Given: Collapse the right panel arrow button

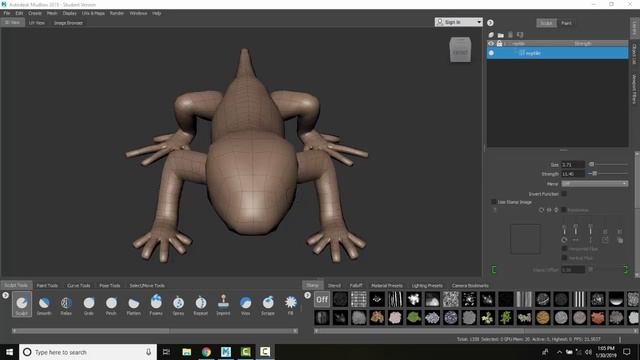Looking at the screenshot, I should (x=490, y=23).
